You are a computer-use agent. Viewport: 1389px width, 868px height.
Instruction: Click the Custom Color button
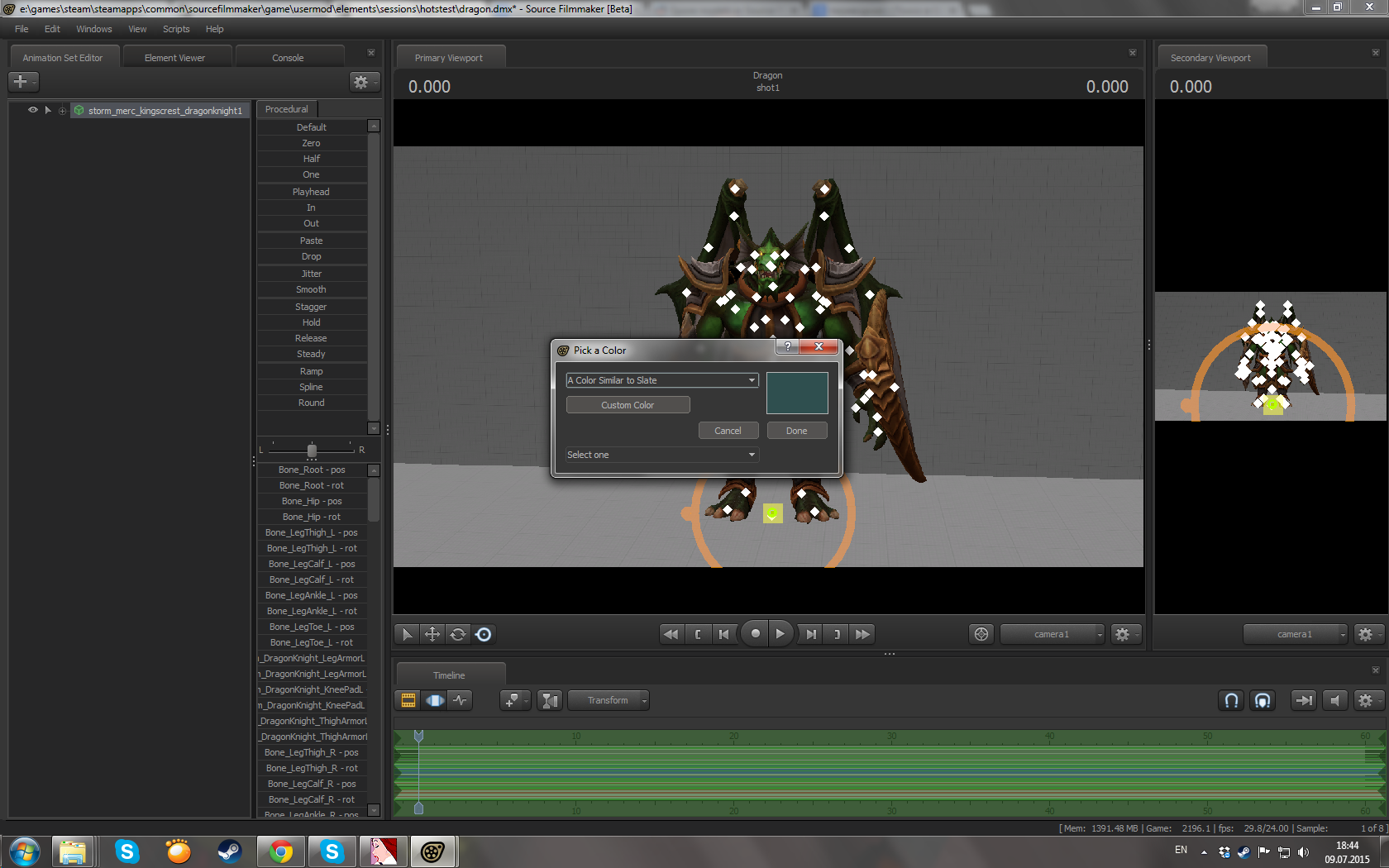[628, 405]
